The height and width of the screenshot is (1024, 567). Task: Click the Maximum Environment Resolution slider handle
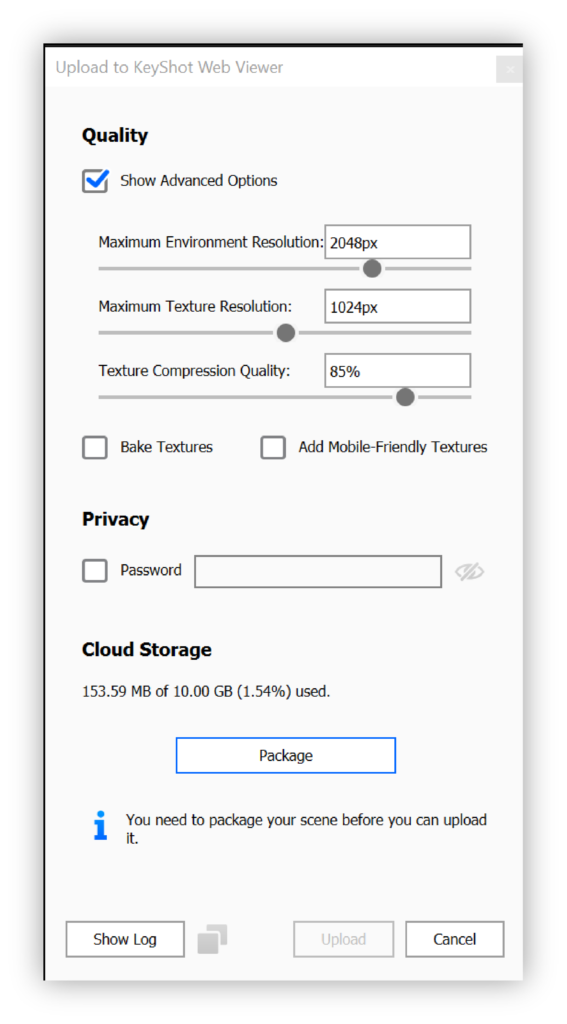coord(372,268)
